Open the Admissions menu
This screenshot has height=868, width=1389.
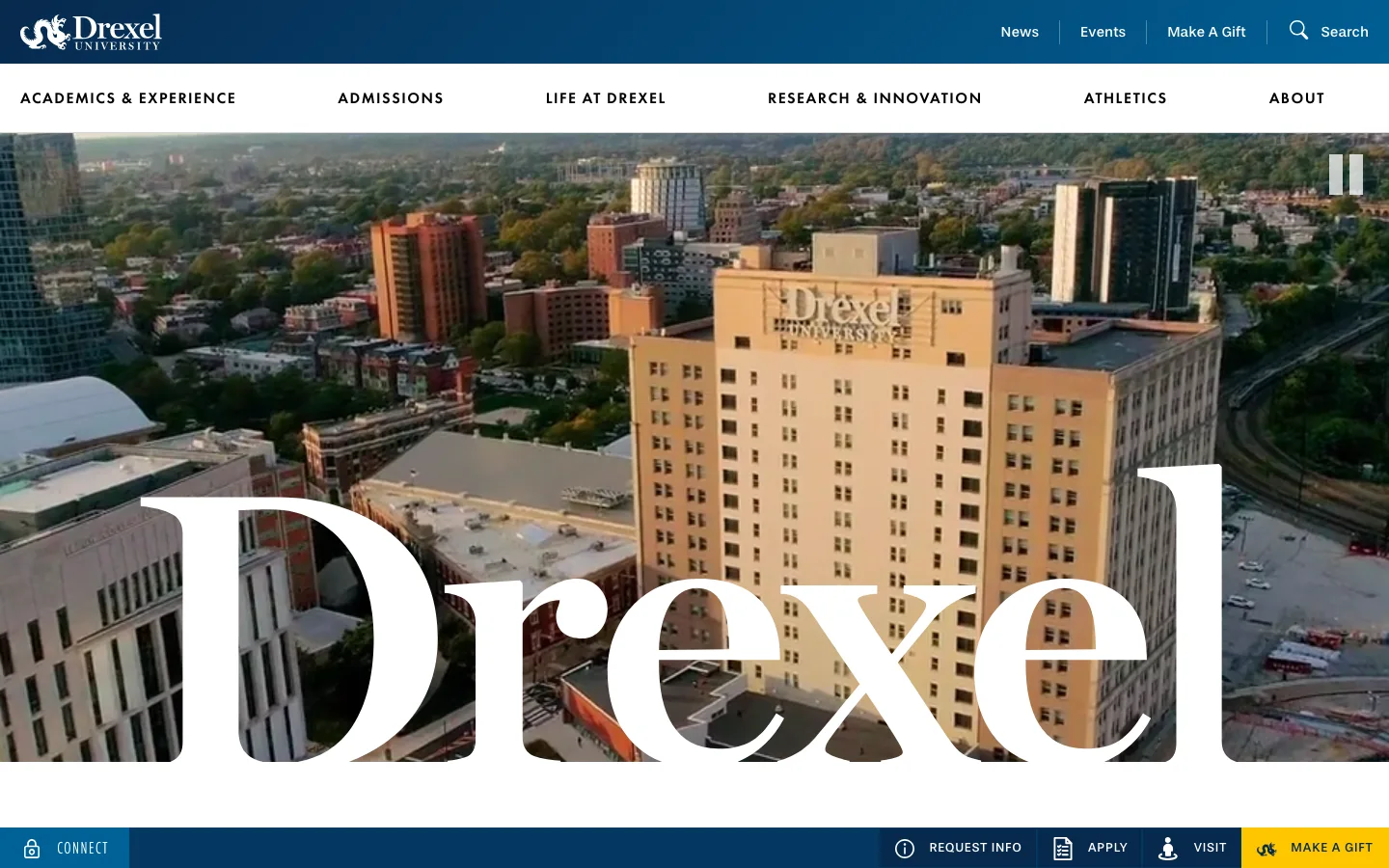(391, 98)
